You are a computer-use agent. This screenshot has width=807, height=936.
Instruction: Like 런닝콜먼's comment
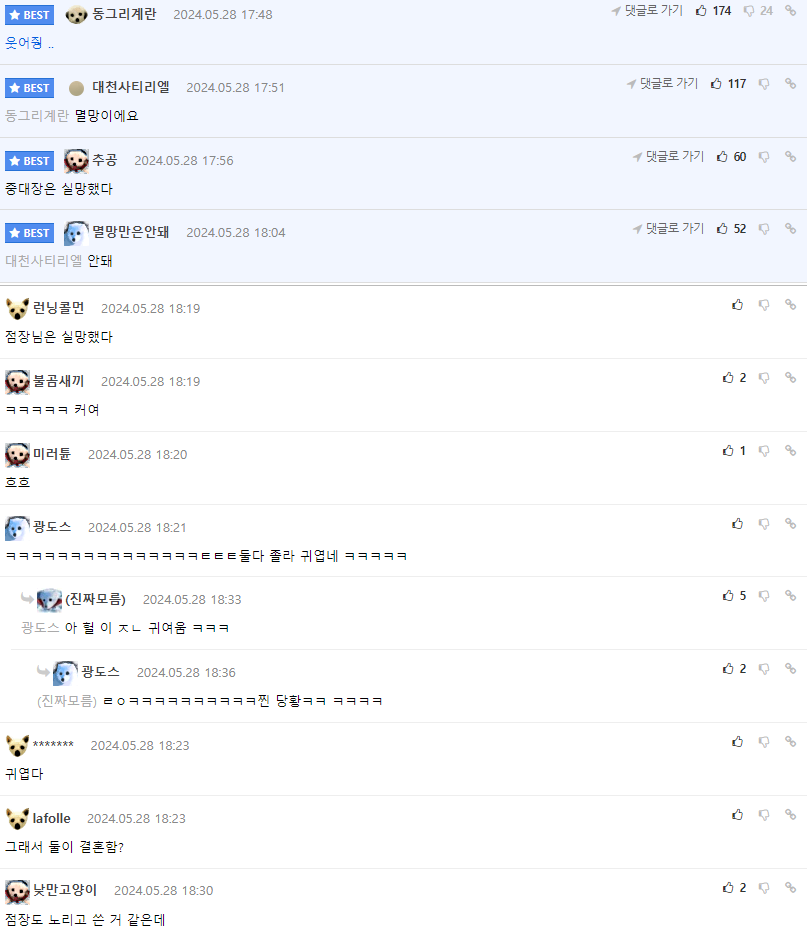738,305
